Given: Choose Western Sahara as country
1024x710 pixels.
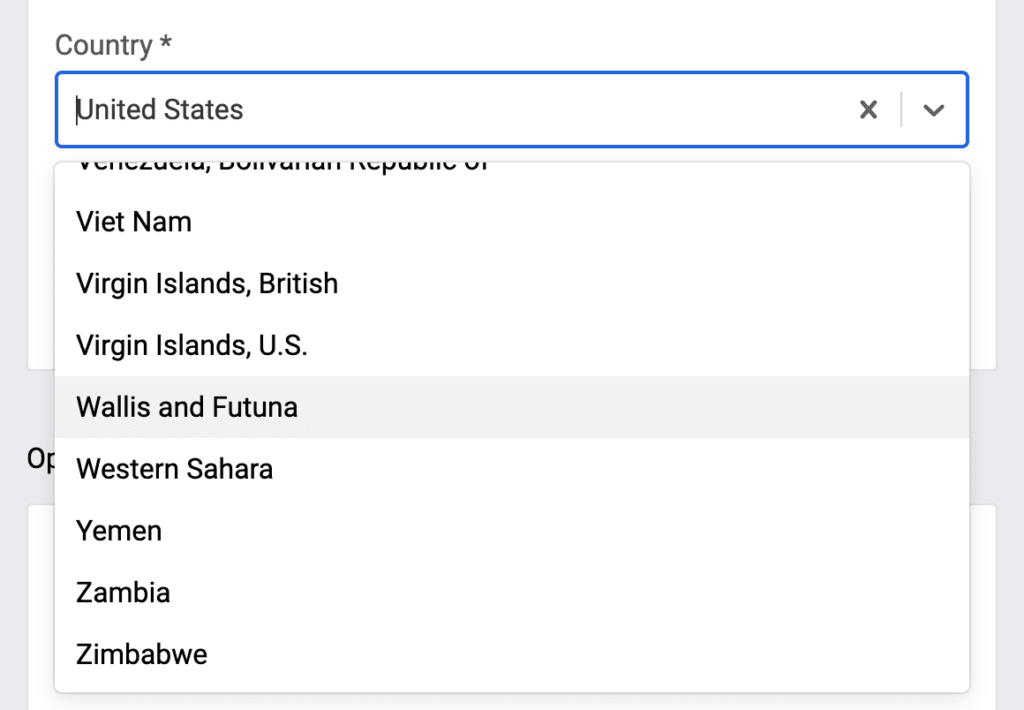Looking at the screenshot, I should [175, 469].
